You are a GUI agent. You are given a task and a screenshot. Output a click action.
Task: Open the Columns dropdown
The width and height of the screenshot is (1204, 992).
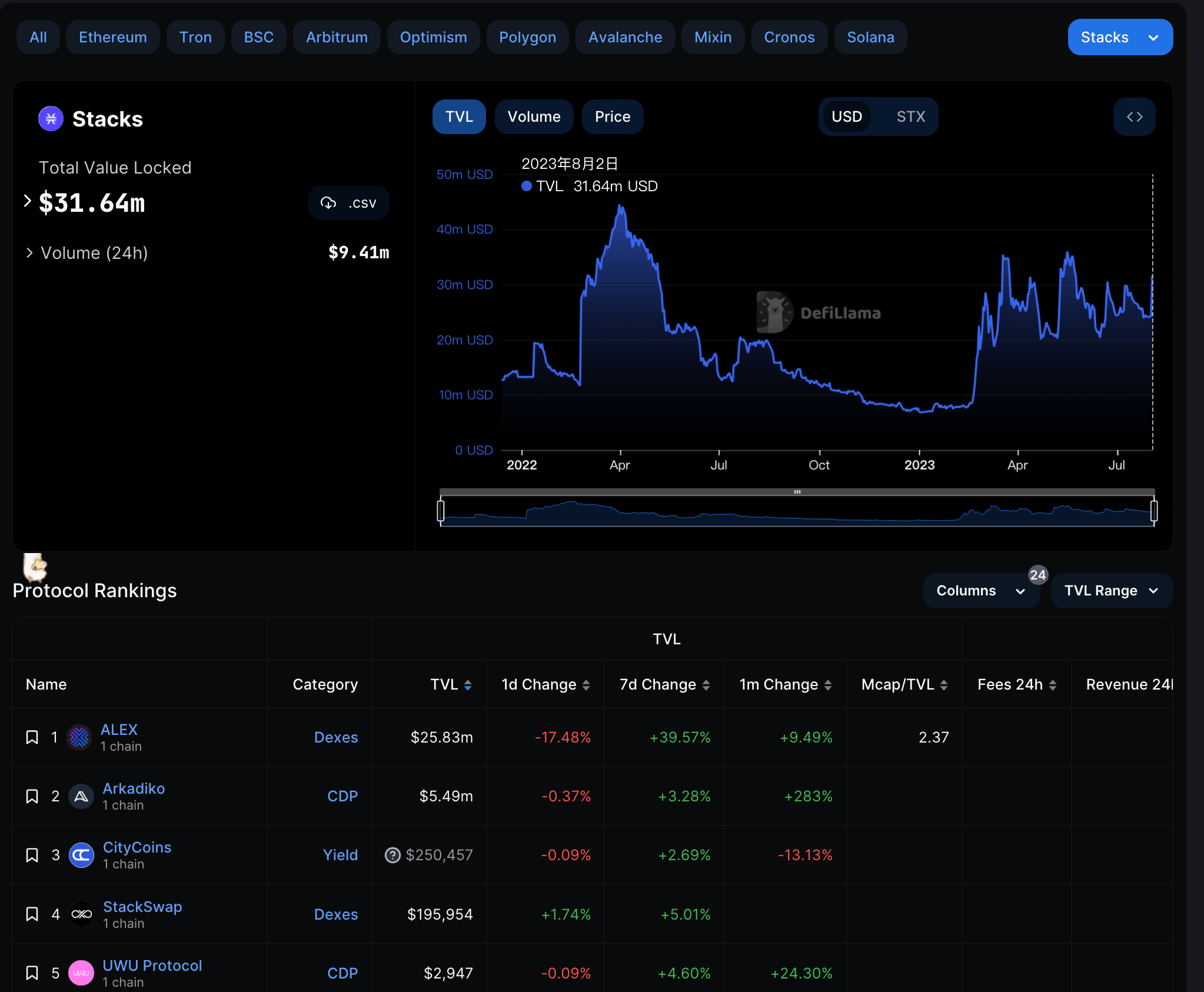[x=980, y=591]
